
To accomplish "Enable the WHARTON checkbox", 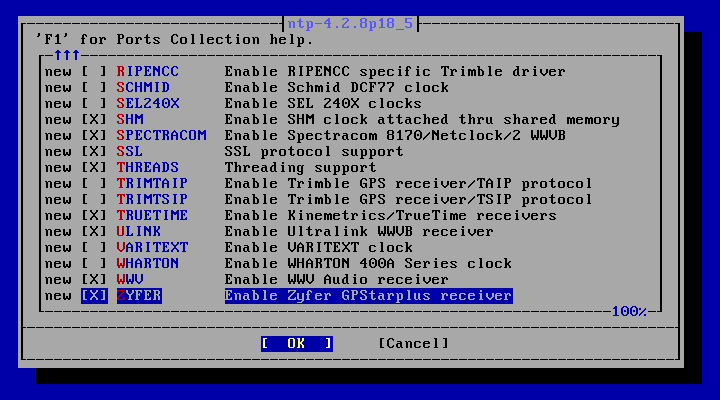I will [x=94, y=264].
